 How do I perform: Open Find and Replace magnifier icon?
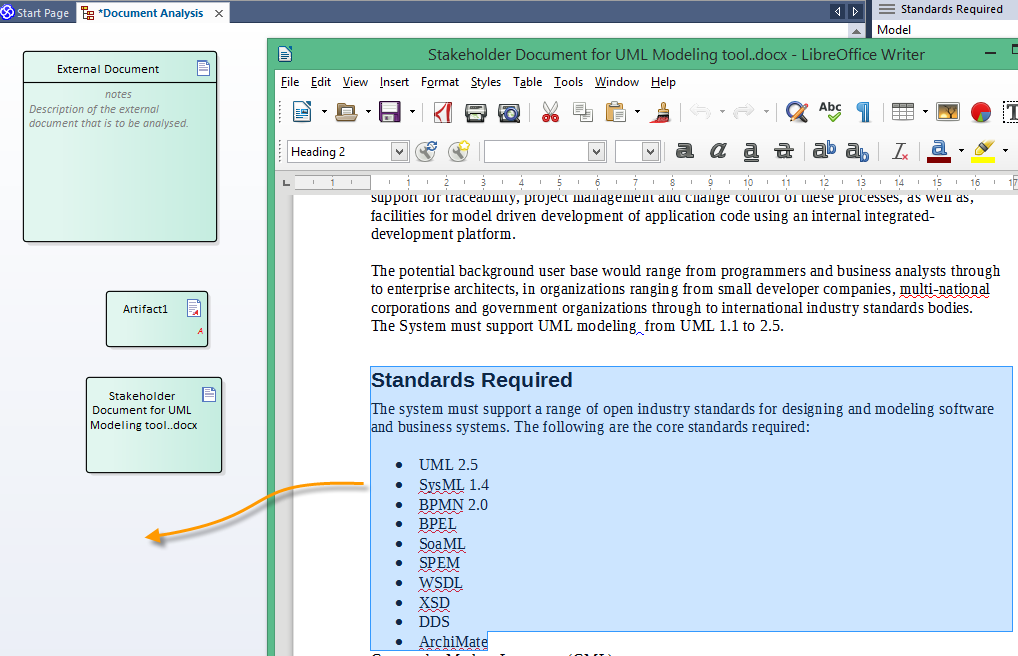[796, 112]
